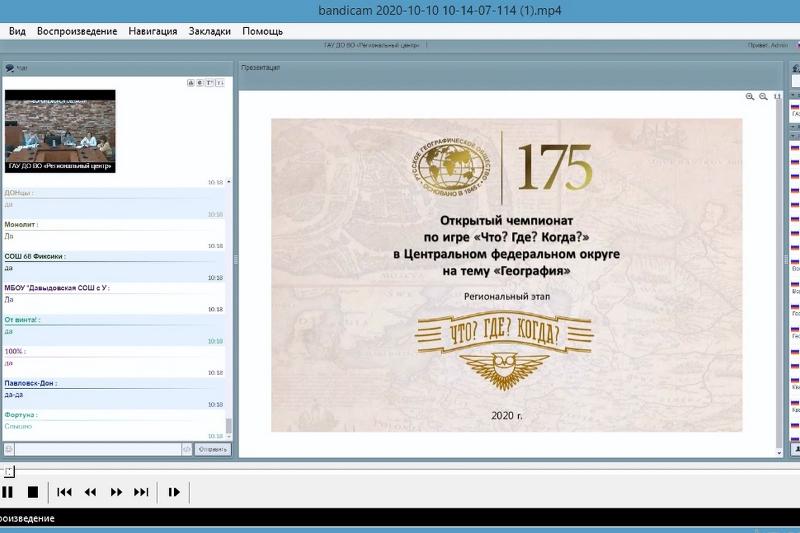The height and width of the screenshot is (533, 800).
Task: Stop the video playback
Action: point(32,492)
